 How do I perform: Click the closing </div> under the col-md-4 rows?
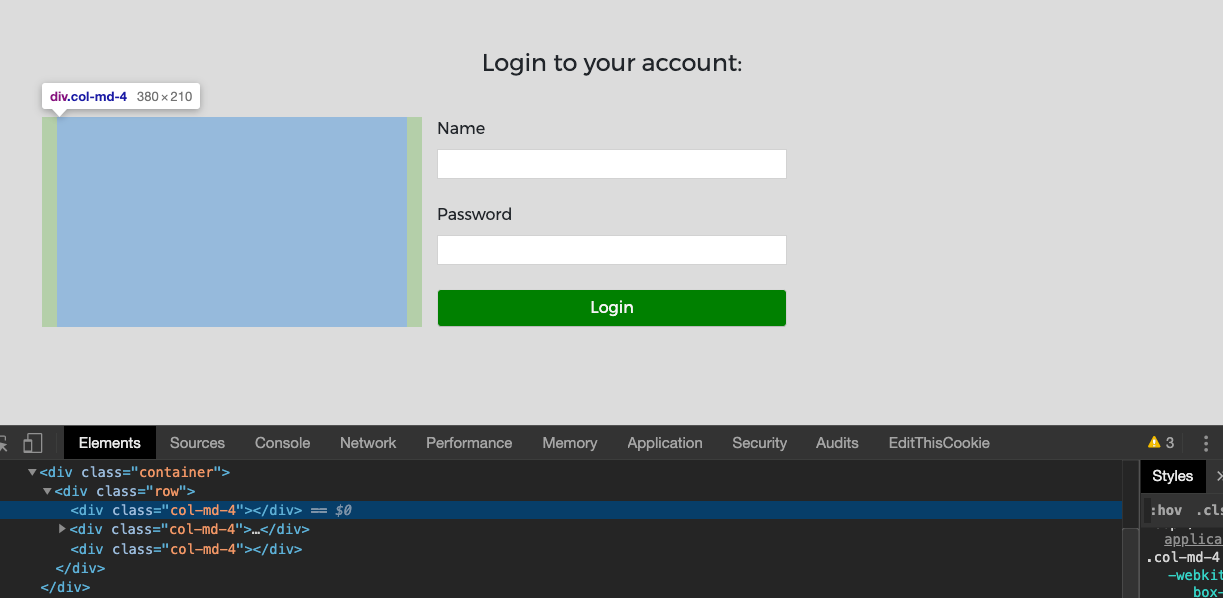tap(80, 568)
